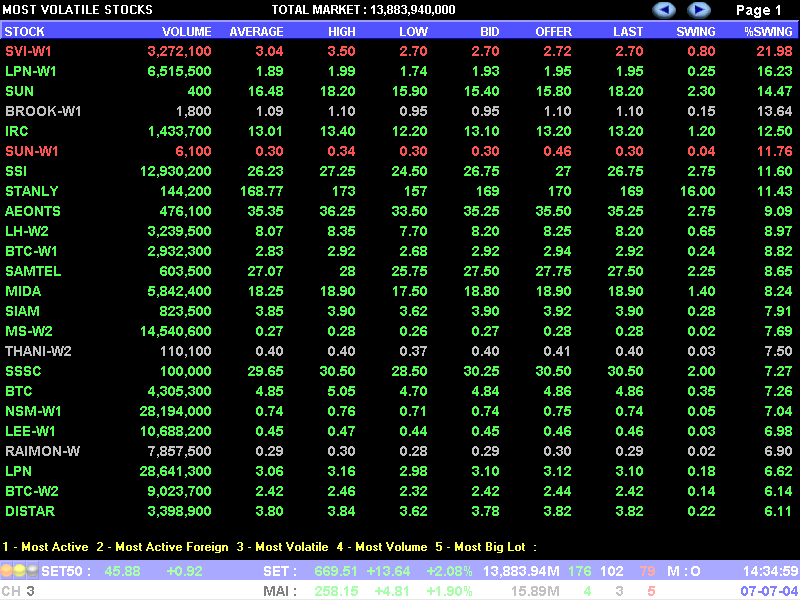This screenshot has height=600, width=800.
Task: Click the LOW column header
Action: [x=413, y=32]
